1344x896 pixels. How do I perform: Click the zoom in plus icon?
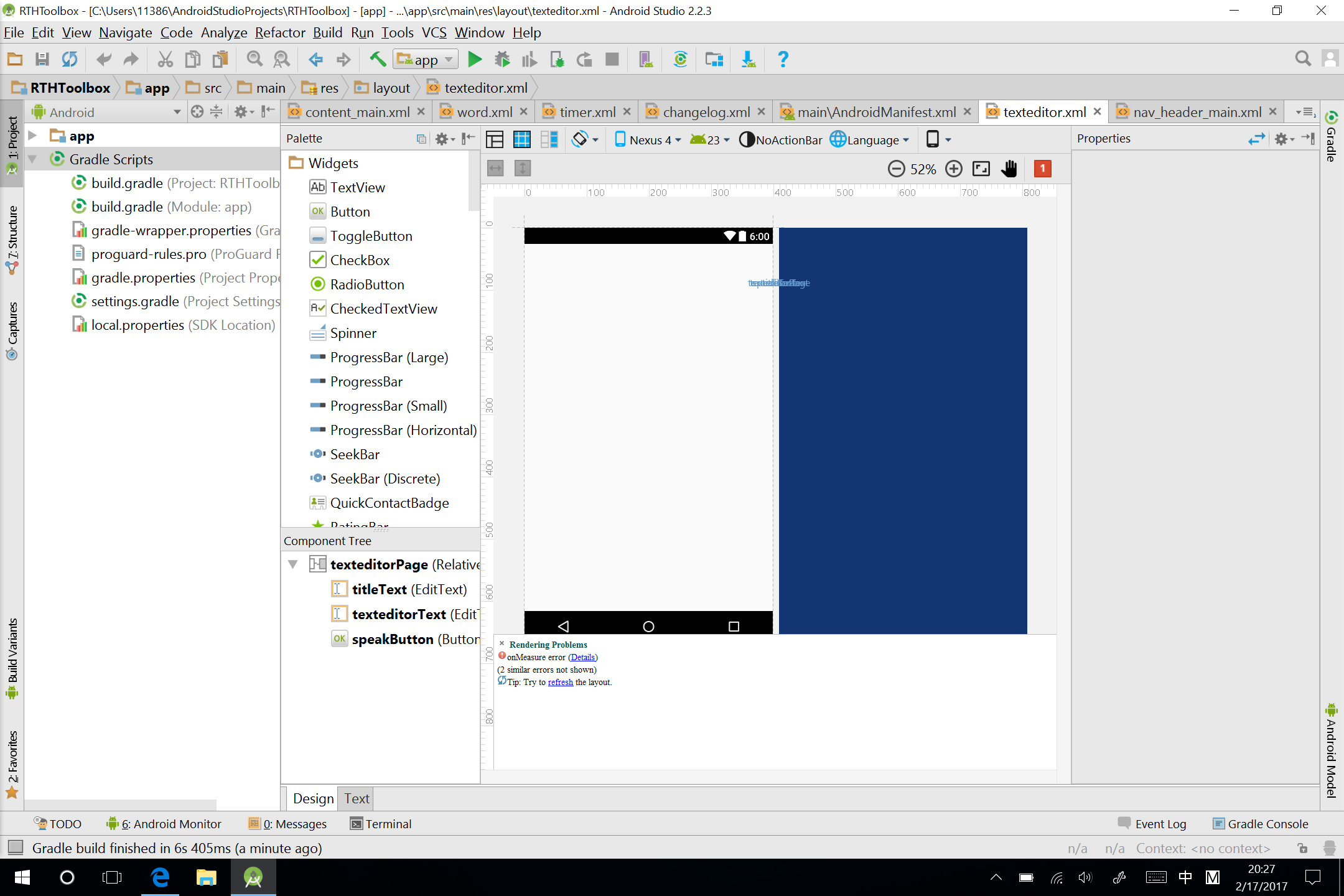point(953,169)
